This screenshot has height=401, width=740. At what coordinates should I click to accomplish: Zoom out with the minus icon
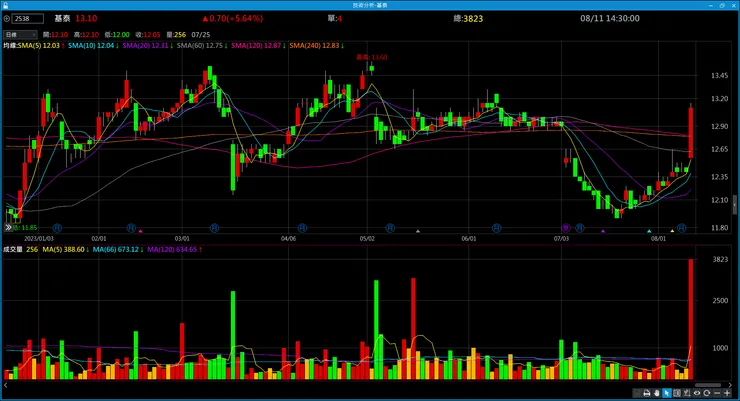coord(717,393)
